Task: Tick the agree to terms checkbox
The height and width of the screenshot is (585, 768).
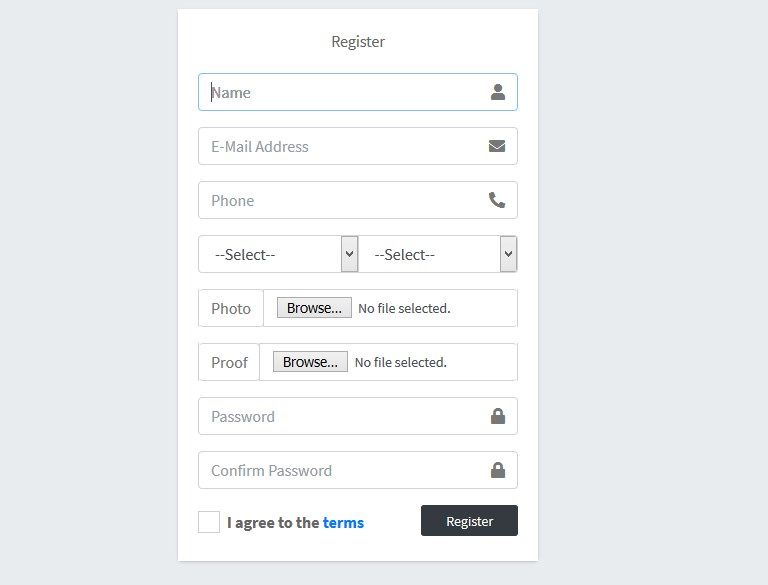Action: (x=209, y=522)
